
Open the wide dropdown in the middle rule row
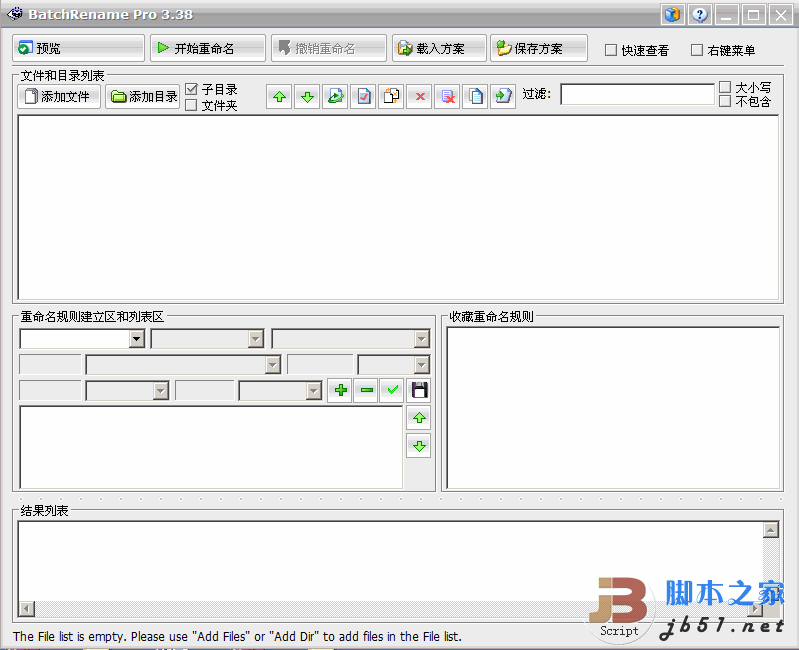point(273,365)
